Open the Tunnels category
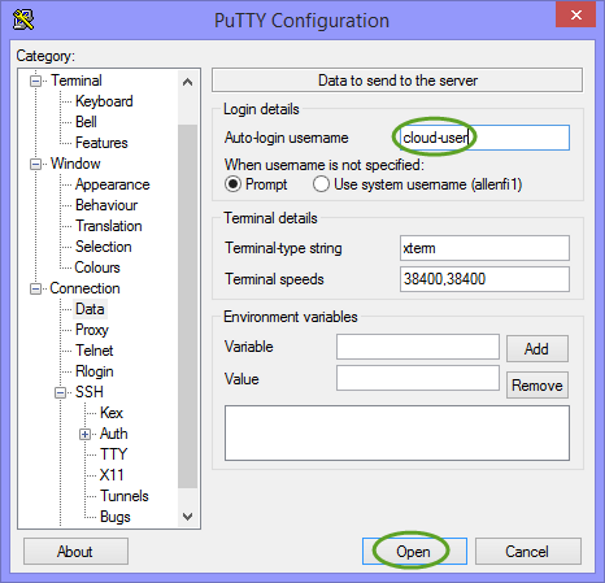605x583 pixels. (124, 496)
